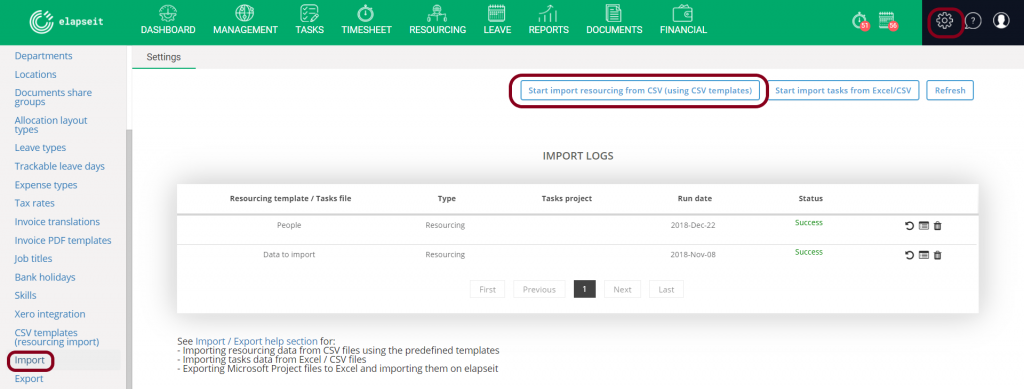This screenshot has height=389, width=1024.
Task: Re-run the Data to import log
Action: (909, 255)
